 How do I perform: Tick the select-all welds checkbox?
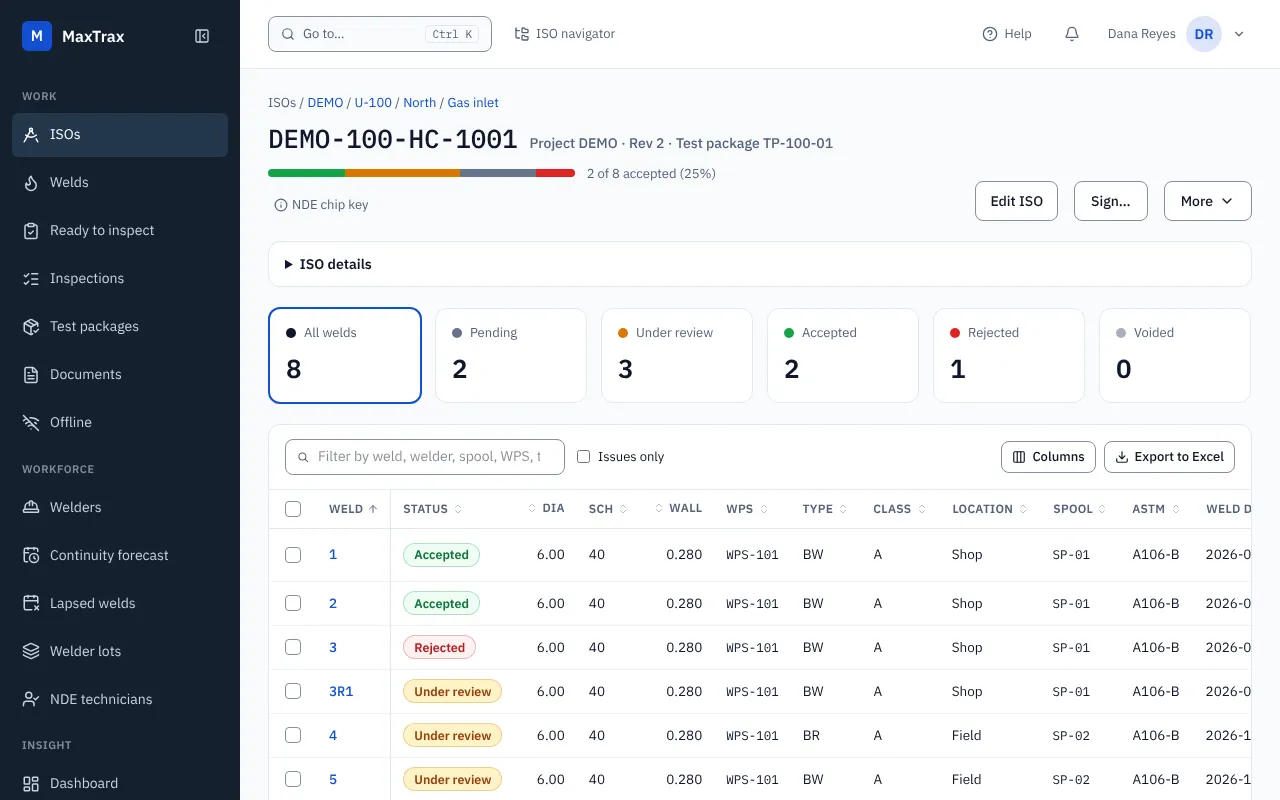(293, 509)
